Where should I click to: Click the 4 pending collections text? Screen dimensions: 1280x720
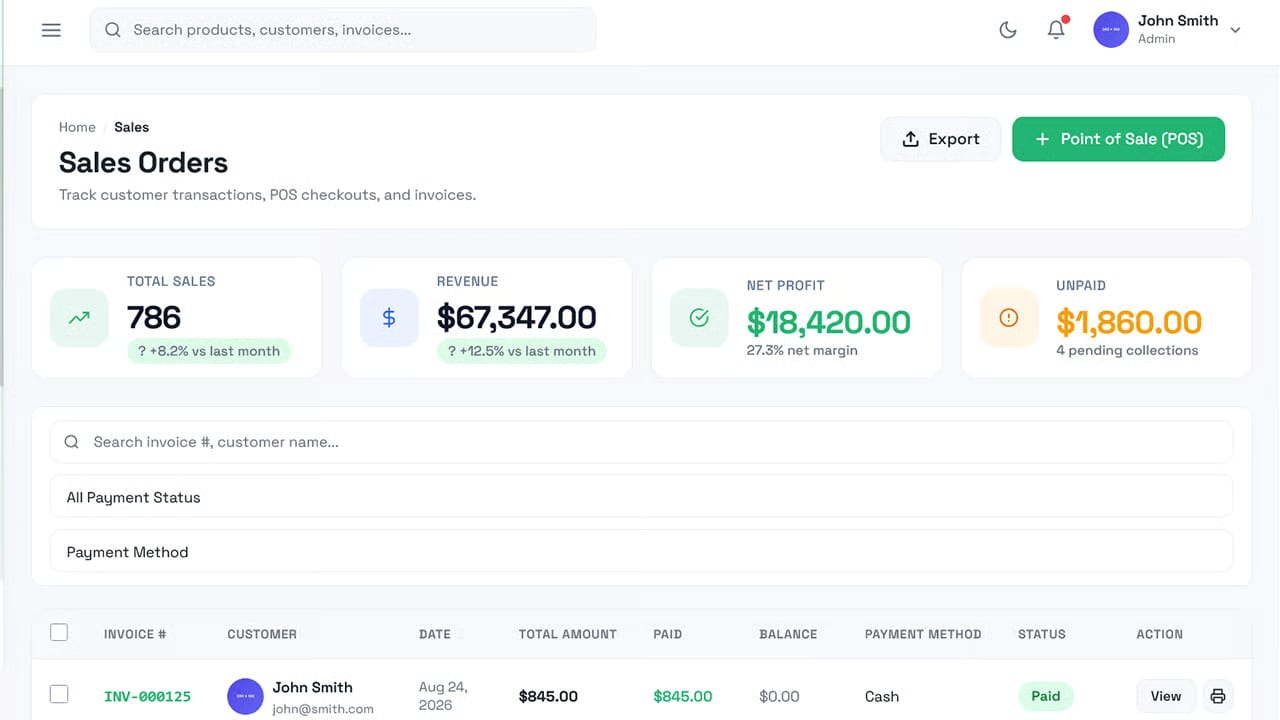pos(1127,350)
